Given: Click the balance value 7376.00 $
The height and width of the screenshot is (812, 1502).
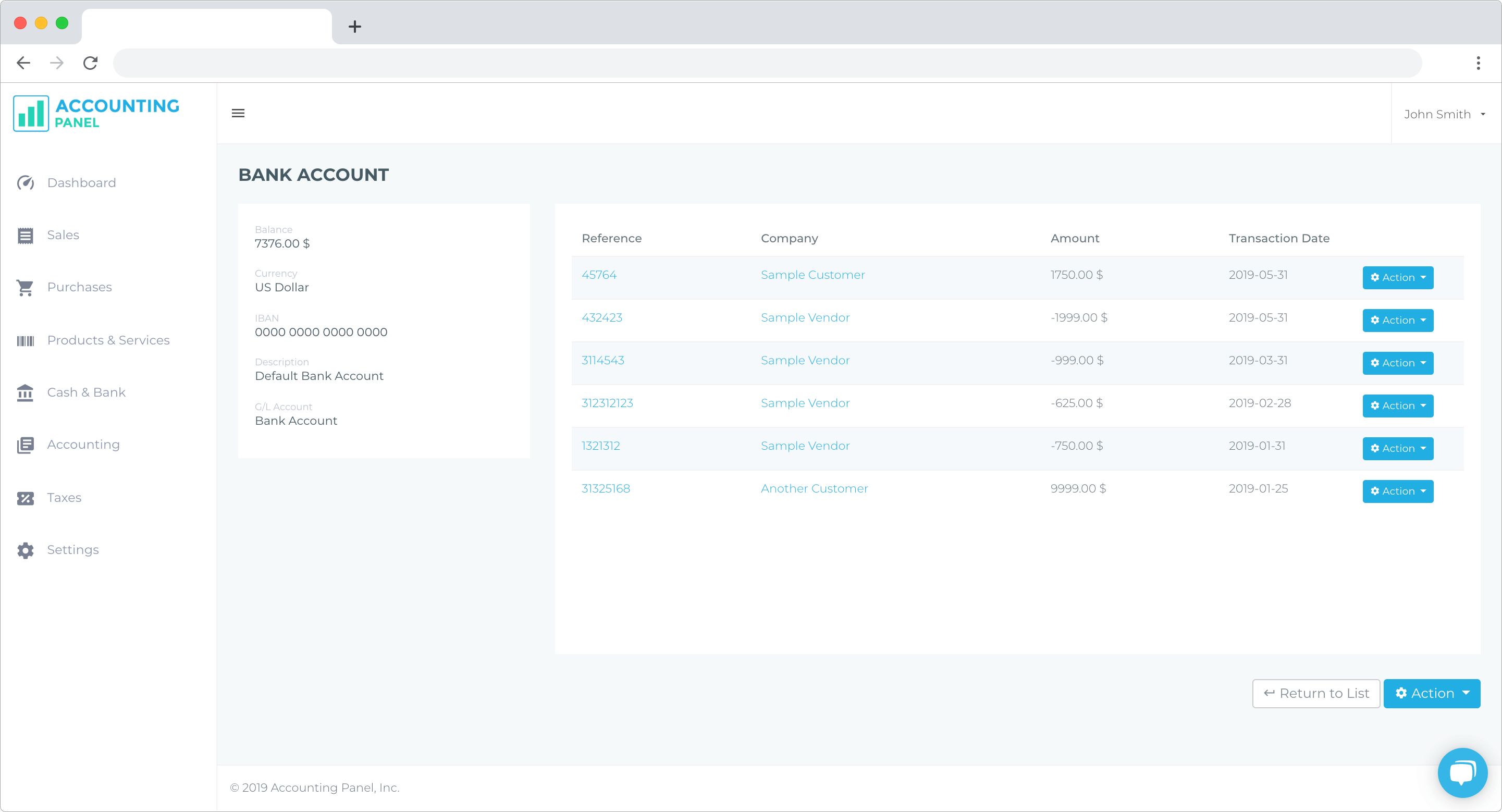Looking at the screenshot, I should (x=282, y=244).
